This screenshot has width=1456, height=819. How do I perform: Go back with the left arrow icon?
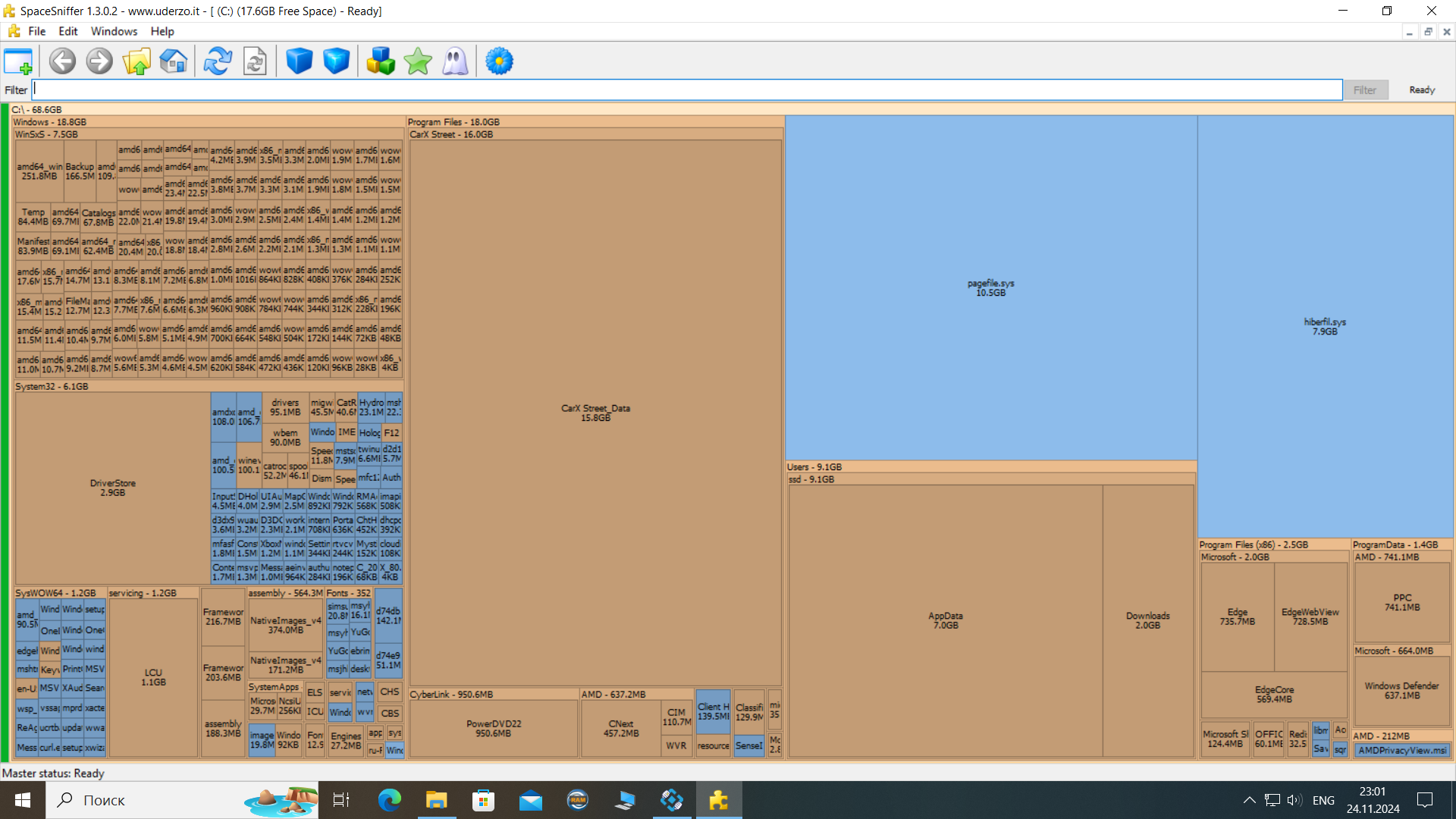click(x=62, y=61)
